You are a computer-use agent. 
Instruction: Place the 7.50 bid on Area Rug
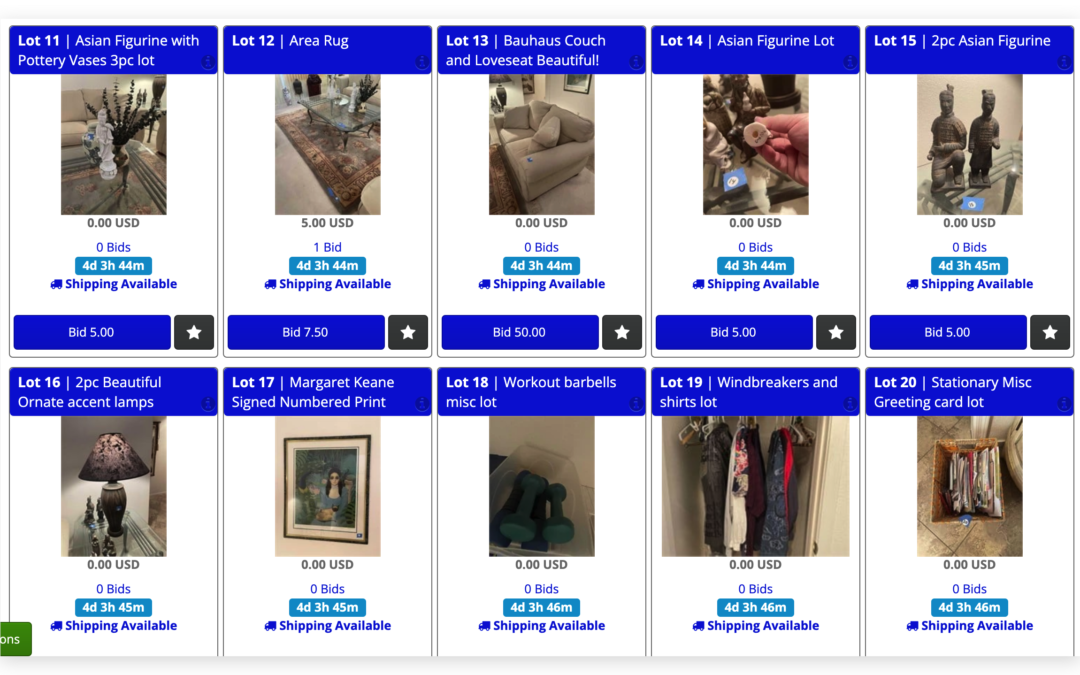coord(306,332)
